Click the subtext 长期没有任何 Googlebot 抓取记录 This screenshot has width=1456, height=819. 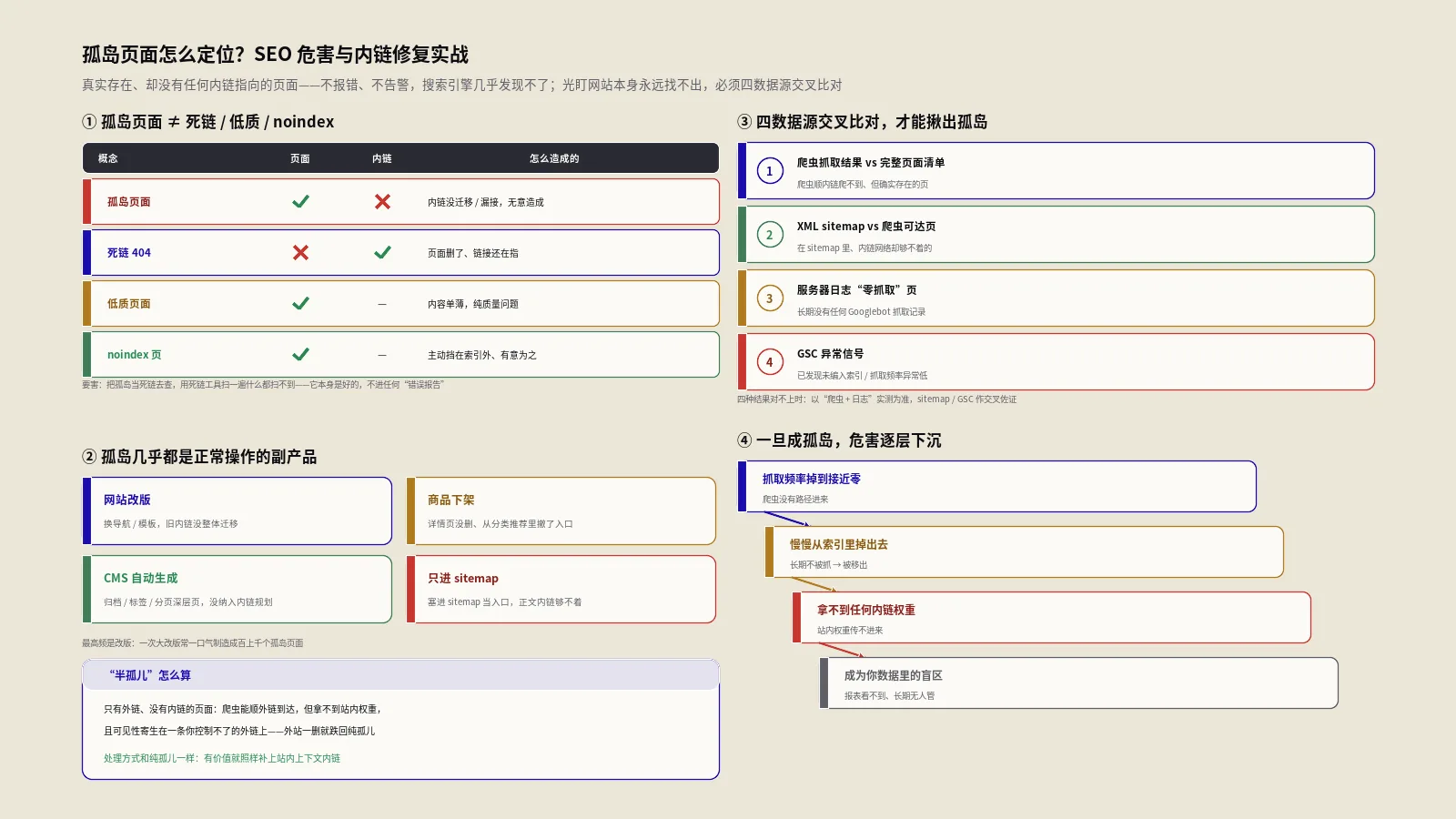pyautogui.click(x=862, y=312)
